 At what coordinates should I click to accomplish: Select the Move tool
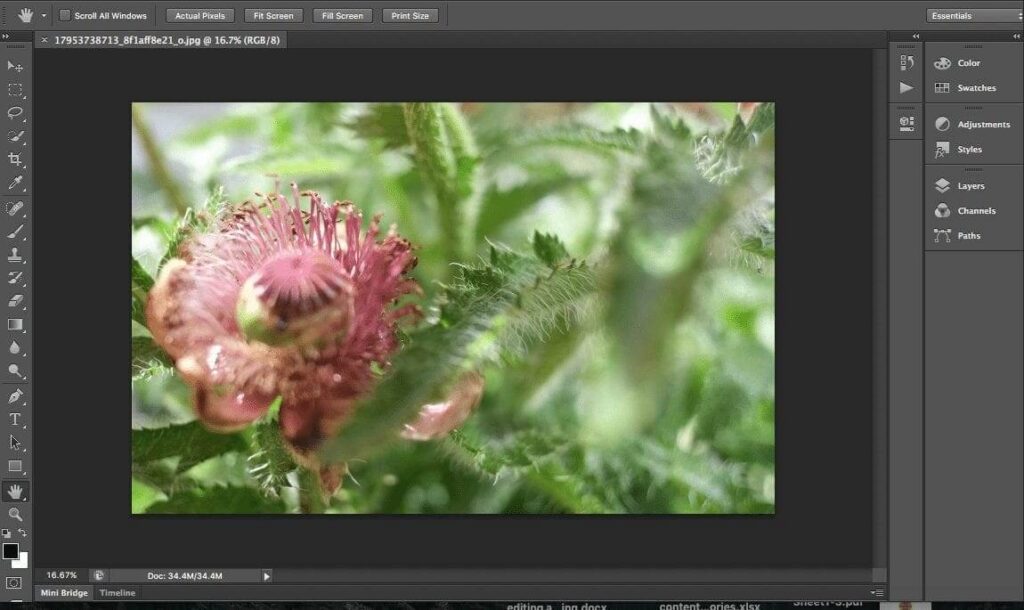pyautogui.click(x=14, y=67)
